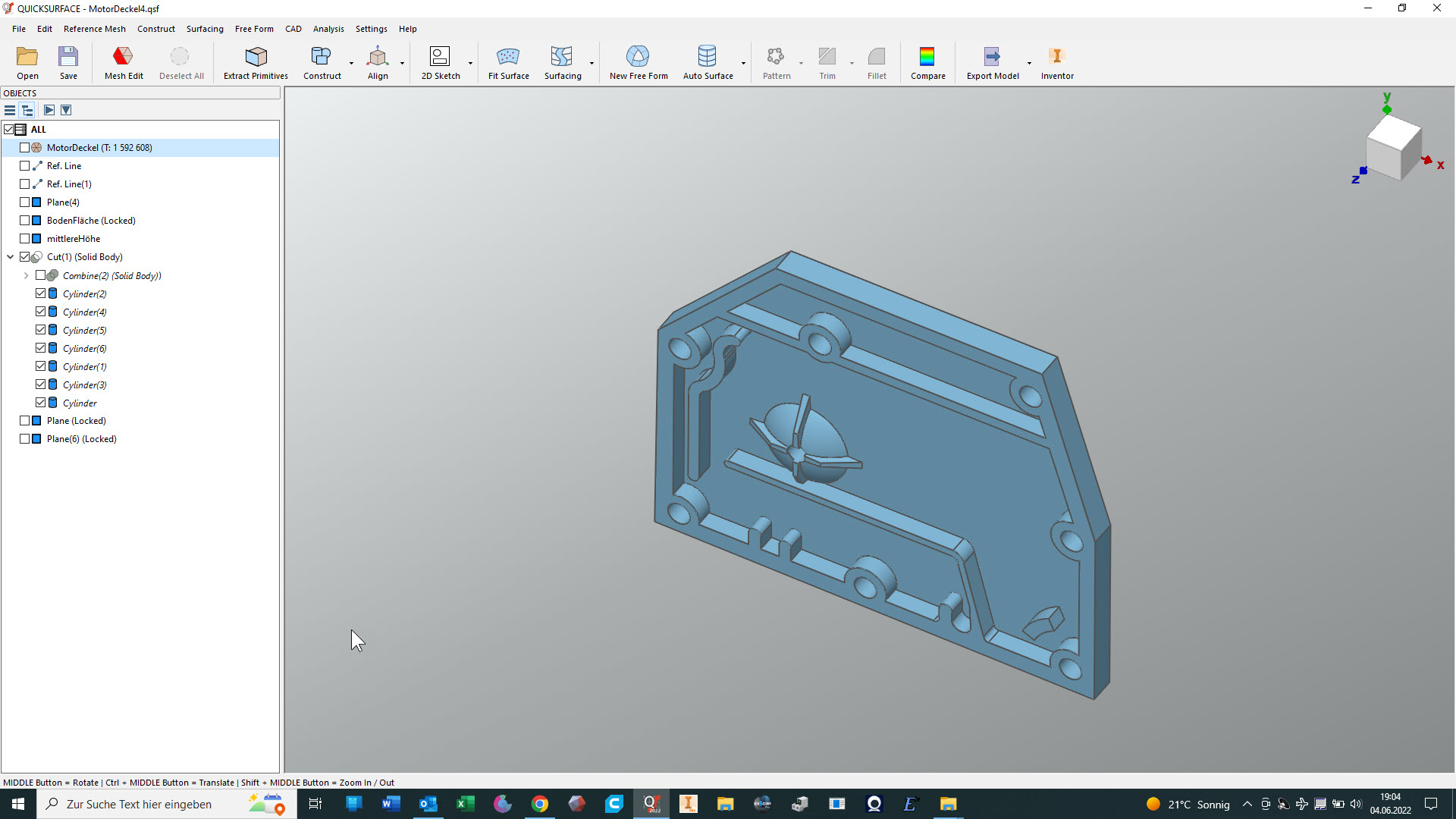Click the Mesh Edit tool icon

pyautogui.click(x=123, y=57)
